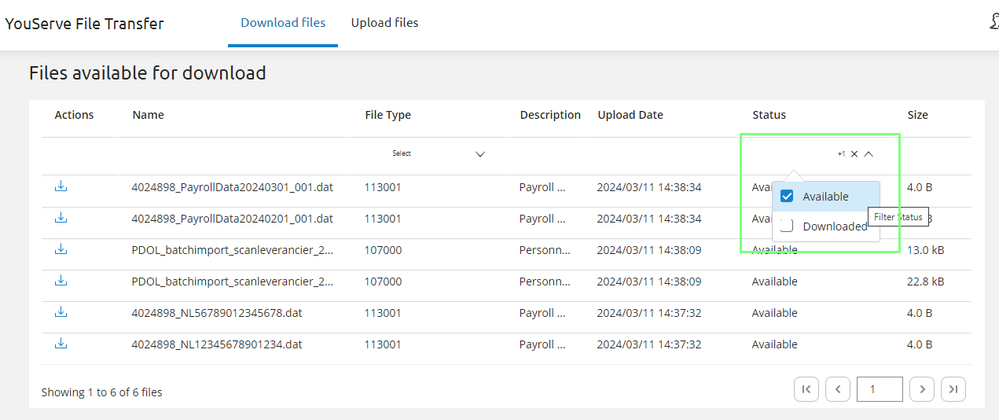Sort by the Upload Date column header

(x=630, y=115)
